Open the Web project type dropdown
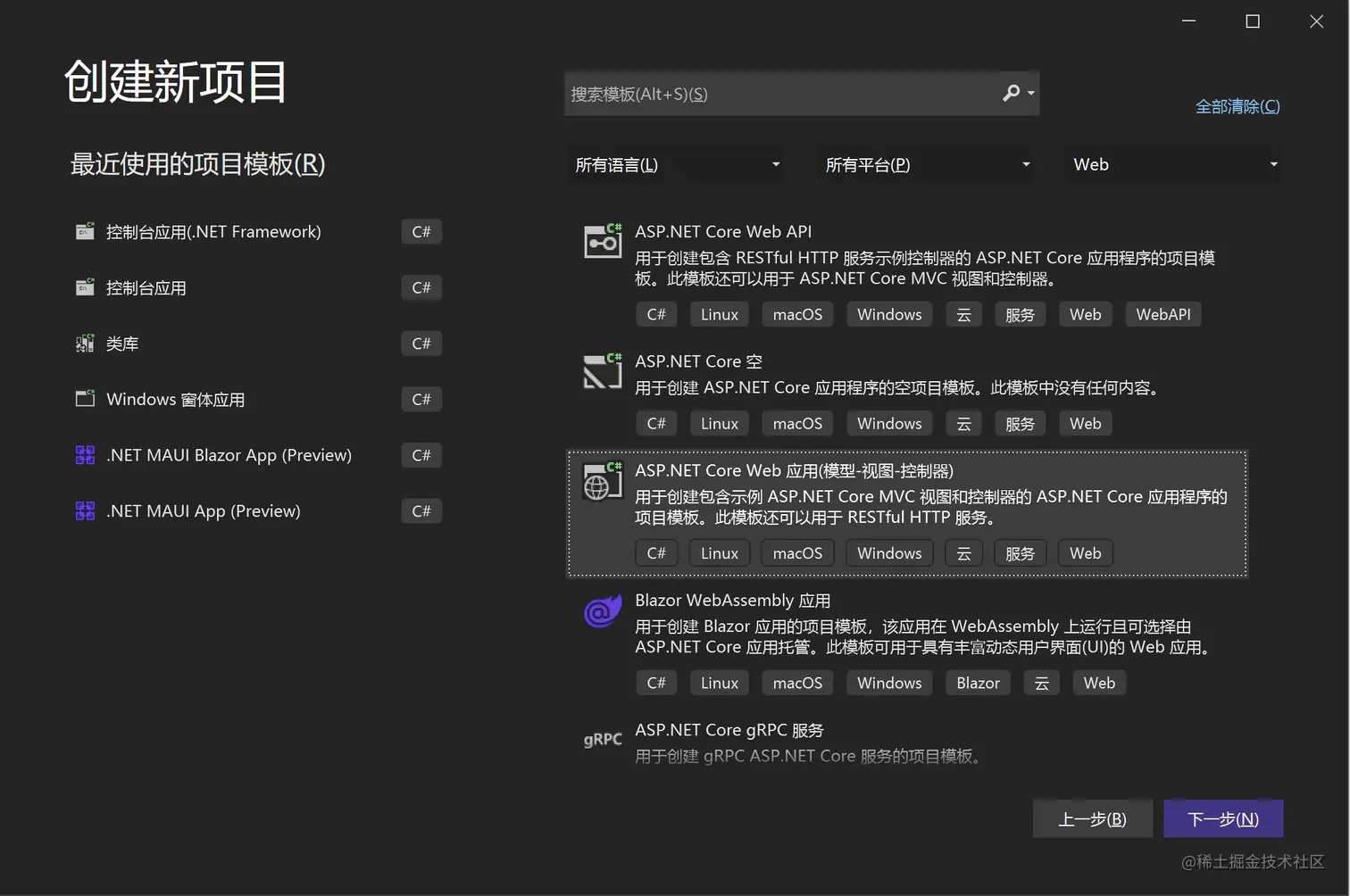The width and height of the screenshot is (1350, 896). (1173, 164)
